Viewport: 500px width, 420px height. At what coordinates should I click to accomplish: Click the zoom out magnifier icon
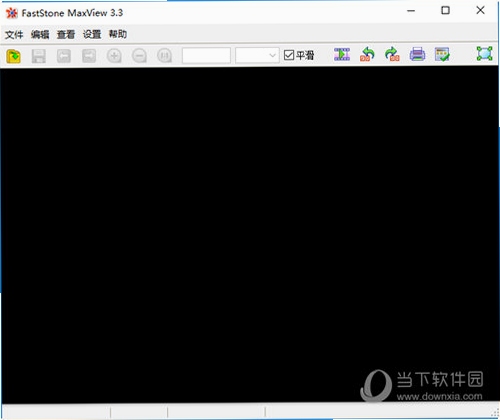pos(139,56)
